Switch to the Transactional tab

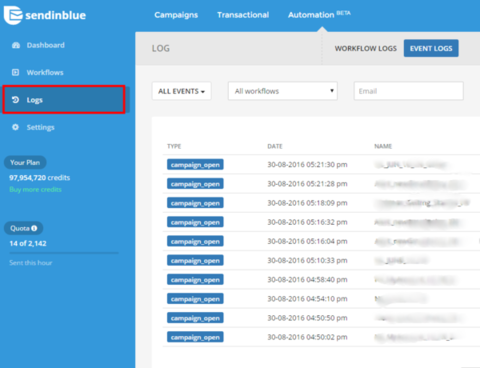243,15
